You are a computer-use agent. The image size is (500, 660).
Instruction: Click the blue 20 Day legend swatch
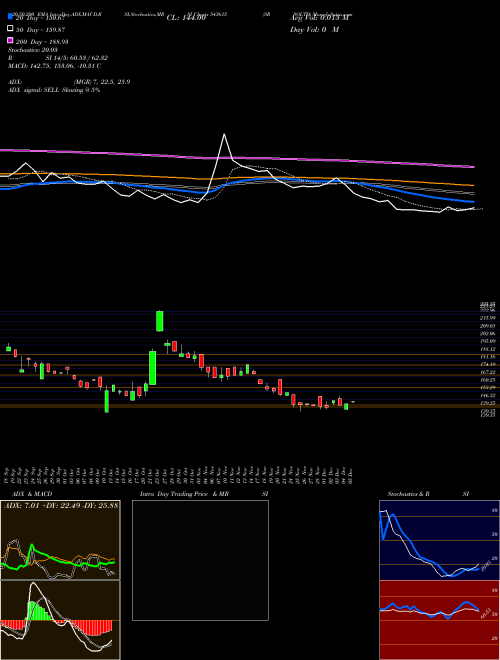coord(10,16)
